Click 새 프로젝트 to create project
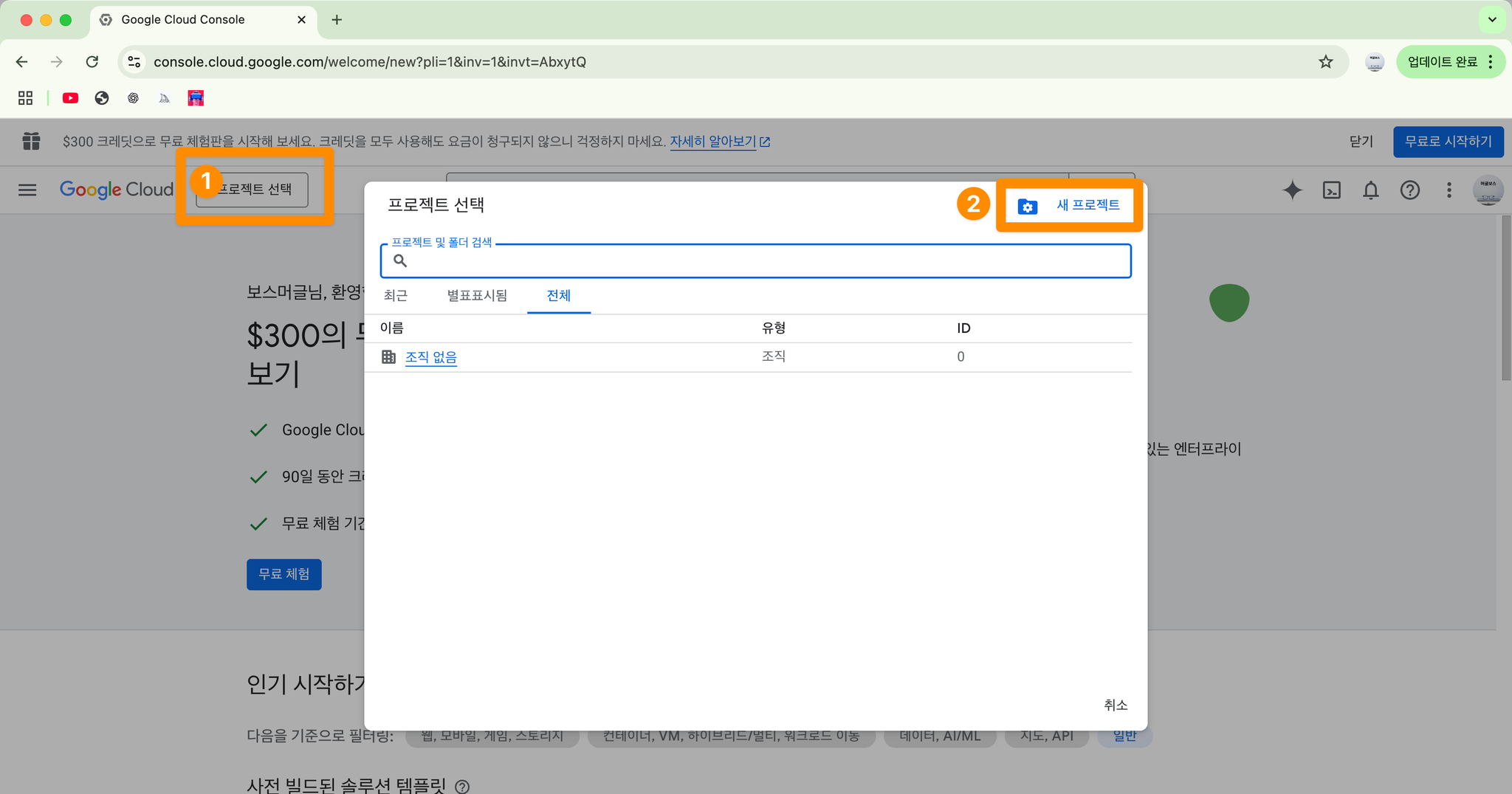 click(1070, 206)
